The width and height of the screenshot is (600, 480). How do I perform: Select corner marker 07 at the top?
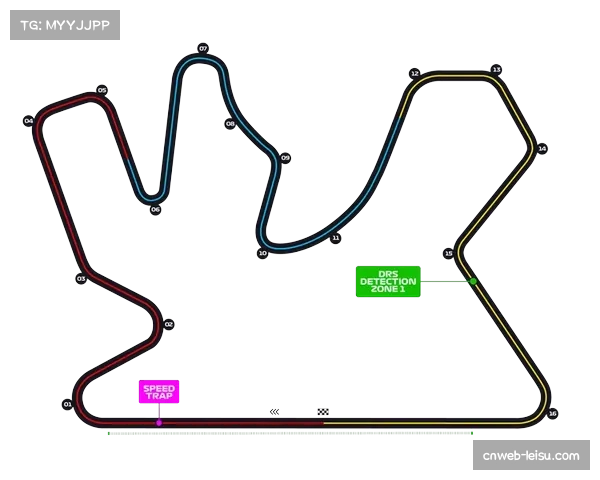click(x=203, y=48)
